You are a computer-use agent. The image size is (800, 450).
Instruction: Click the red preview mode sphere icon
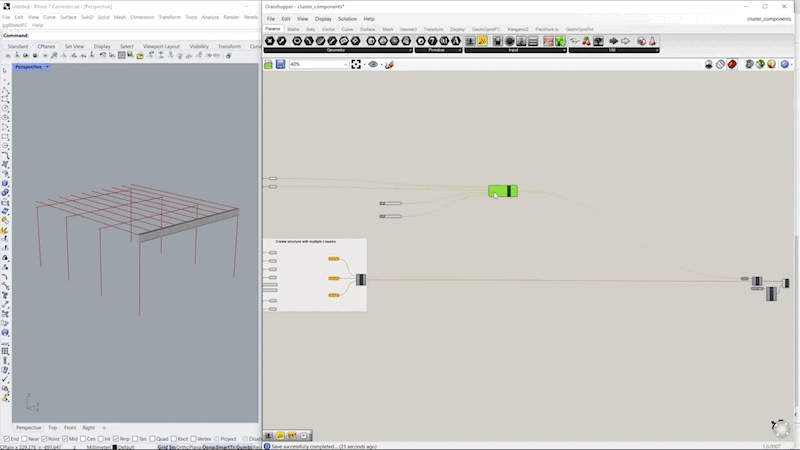coord(732,64)
